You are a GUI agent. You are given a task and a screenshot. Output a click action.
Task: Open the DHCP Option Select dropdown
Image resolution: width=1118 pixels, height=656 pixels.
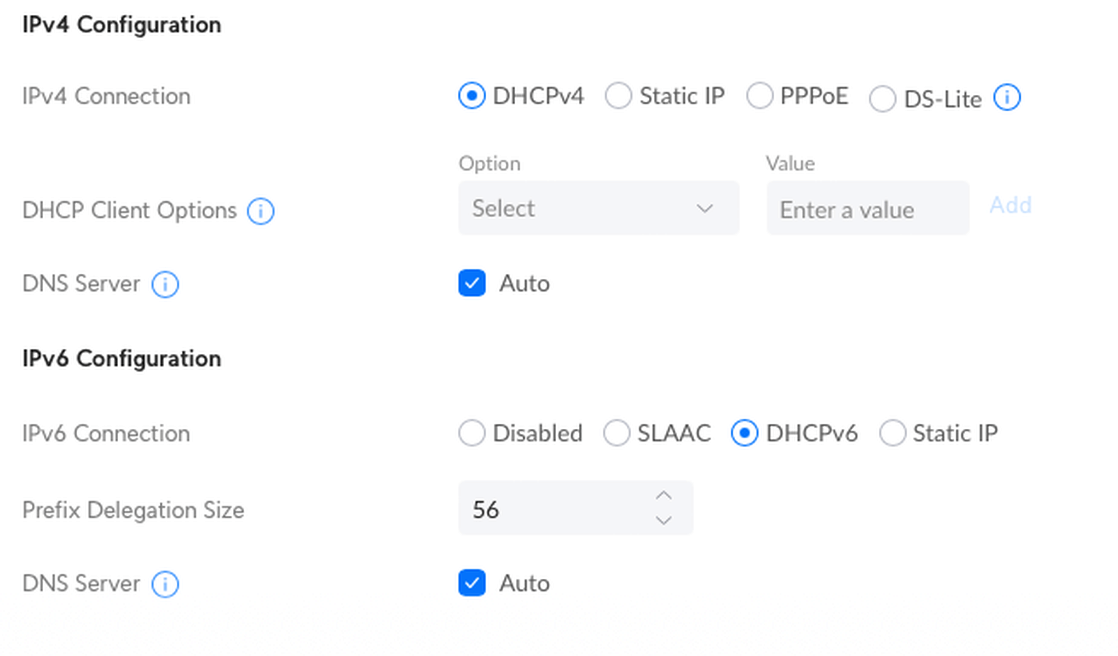(599, 208)
